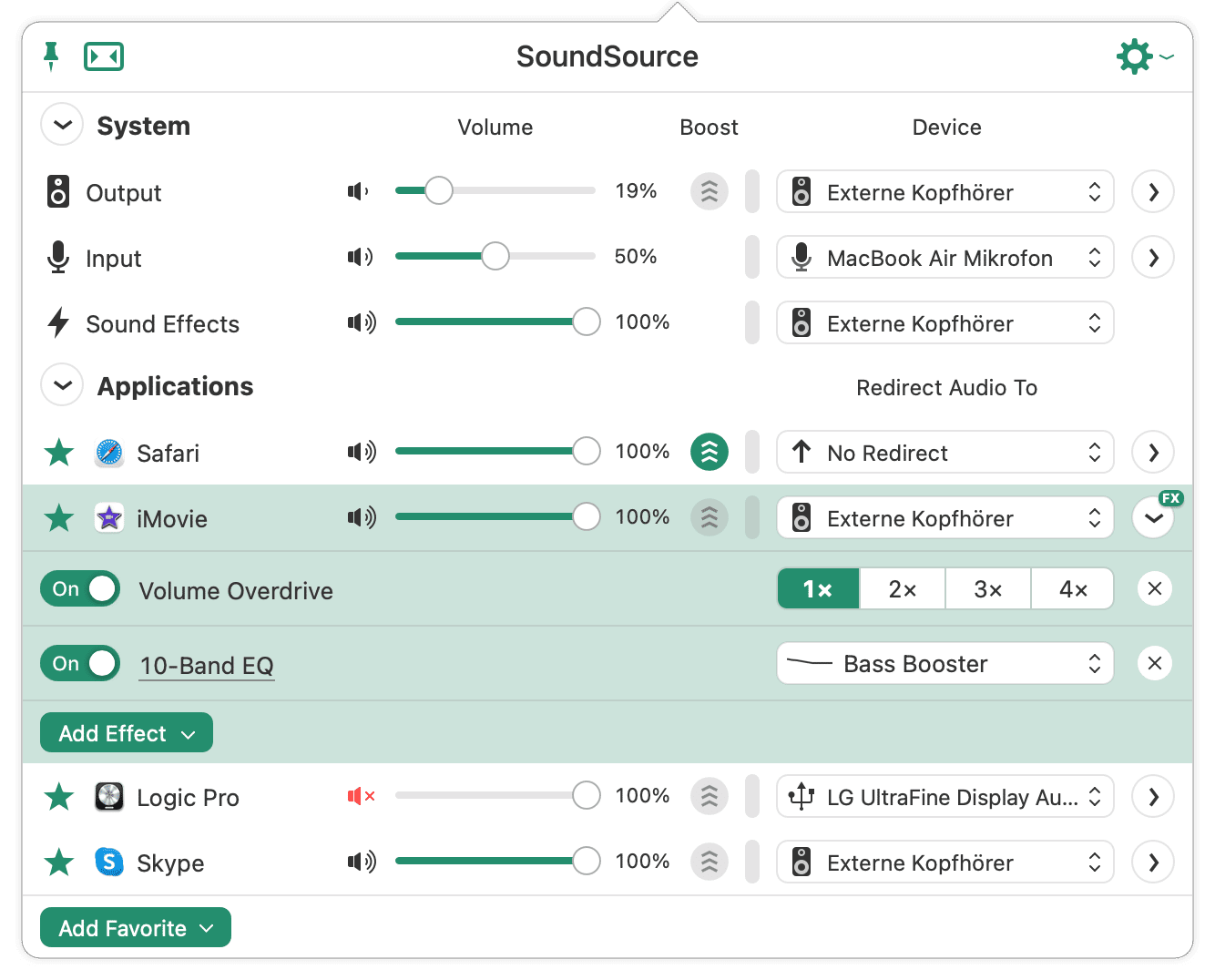Image resolution: width=1215 pixels, height=980 pixels.
Task: Enable Boost for Logic Pro
Action: 710,796
